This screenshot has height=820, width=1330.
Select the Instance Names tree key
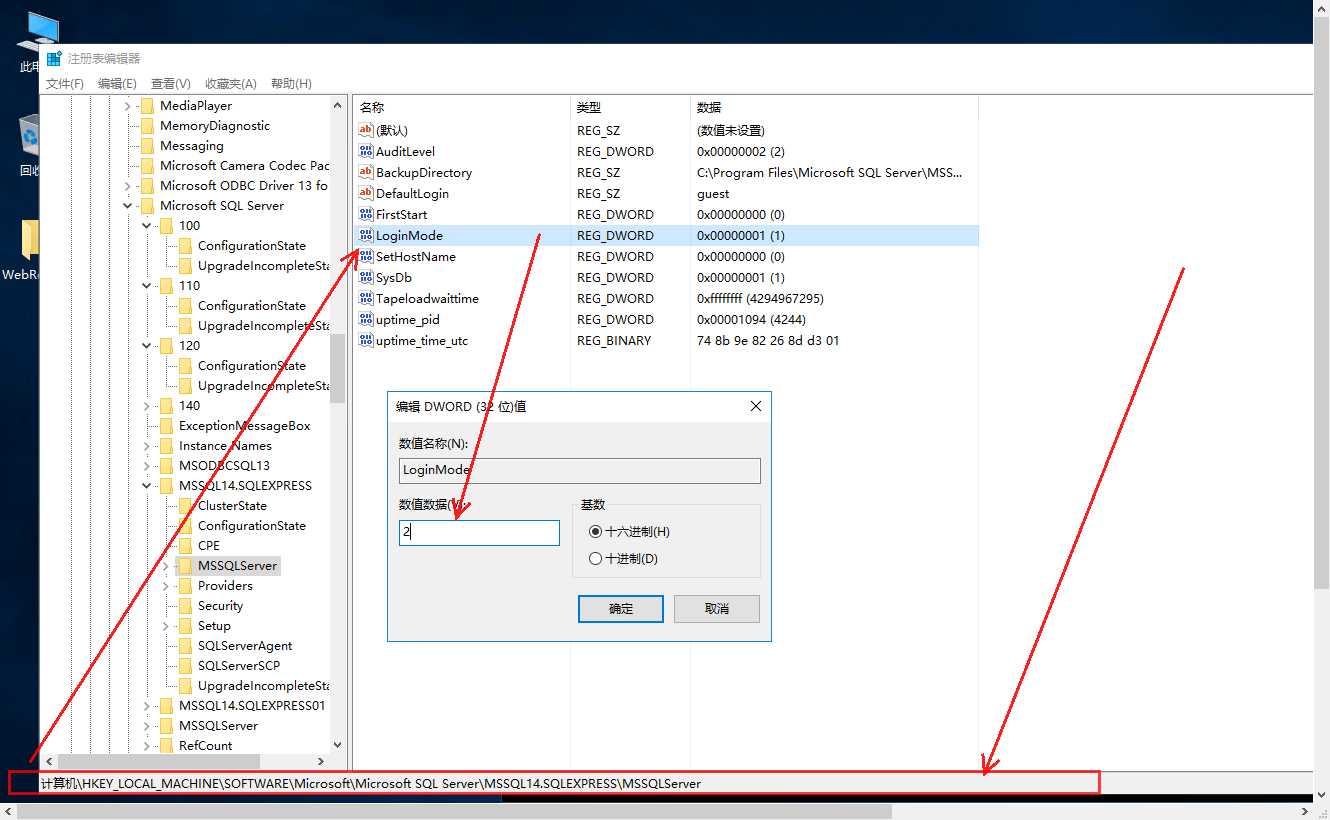click(225, 445)
